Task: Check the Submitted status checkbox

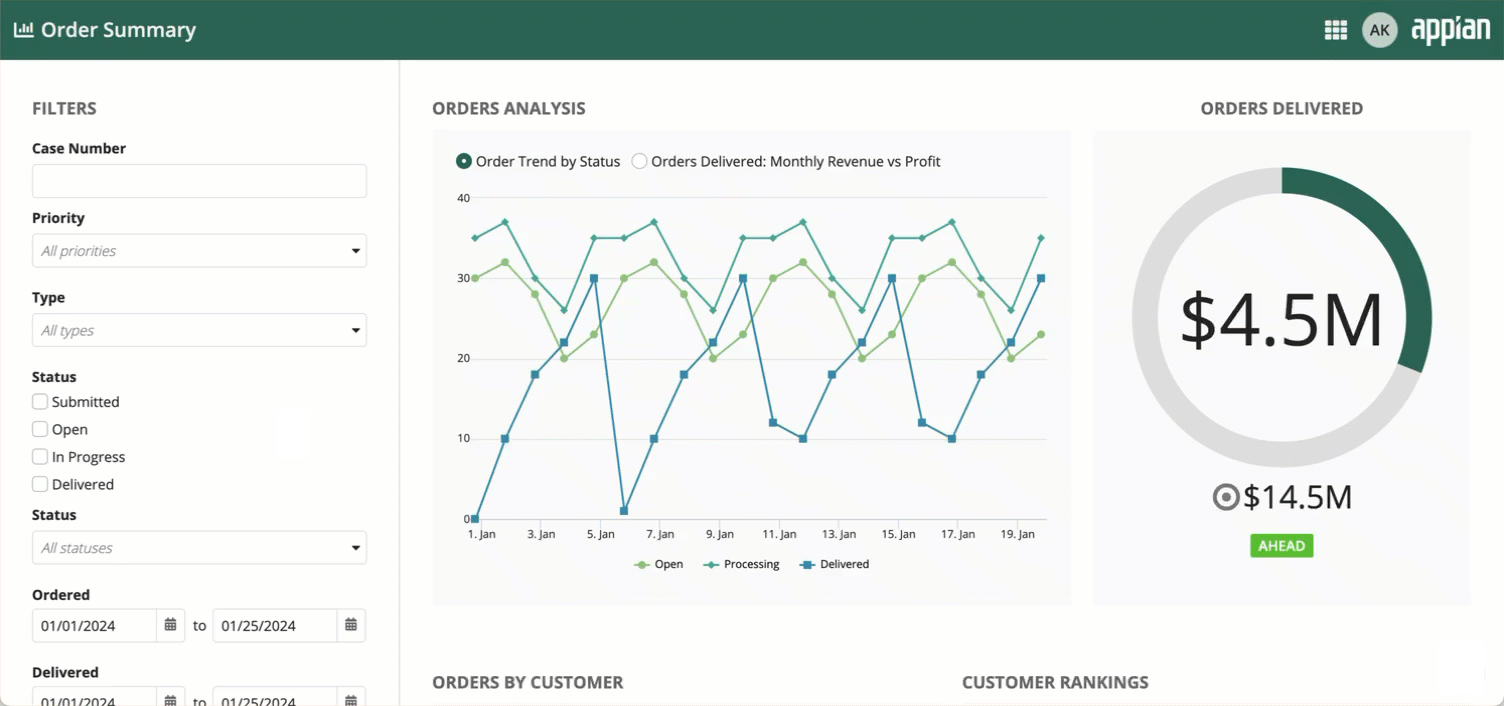Action: [x=40, y=402]
